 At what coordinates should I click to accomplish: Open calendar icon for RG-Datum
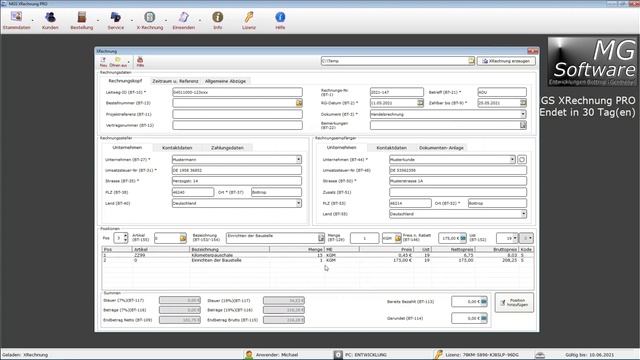(x=420, y=103)
